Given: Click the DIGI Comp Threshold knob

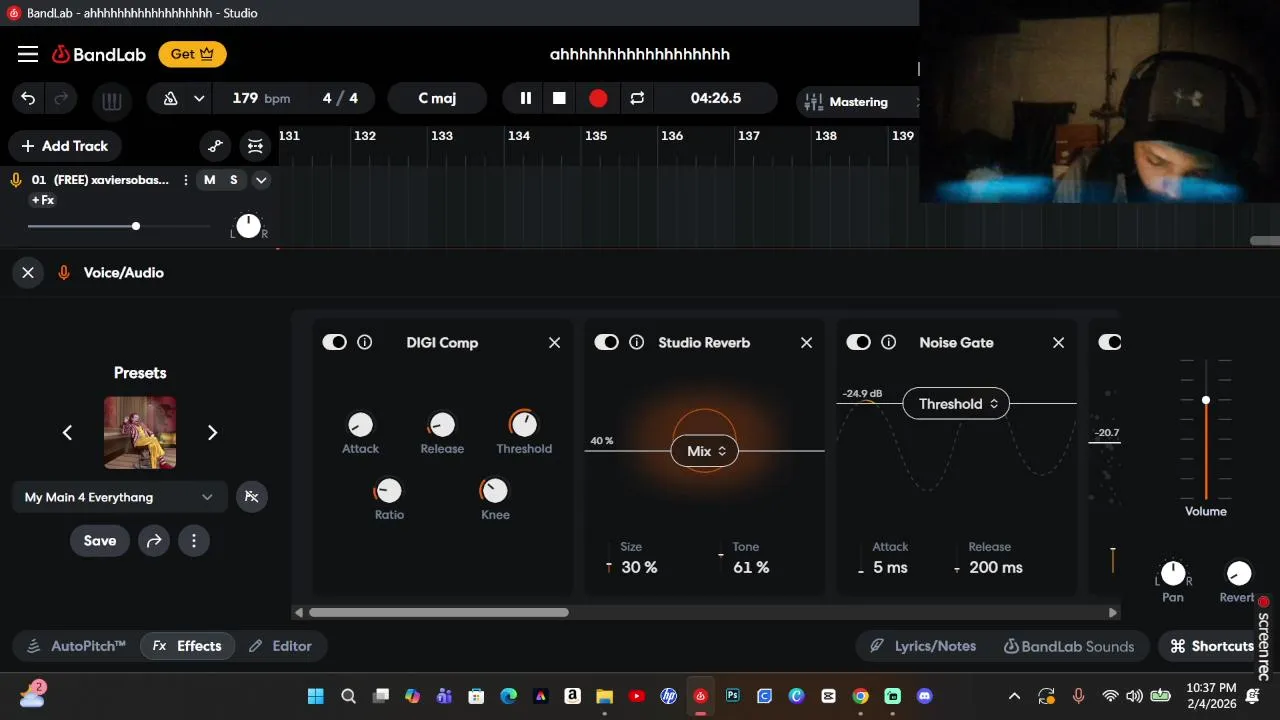Looking at the screenshot, I should click(x=523, y=424).
